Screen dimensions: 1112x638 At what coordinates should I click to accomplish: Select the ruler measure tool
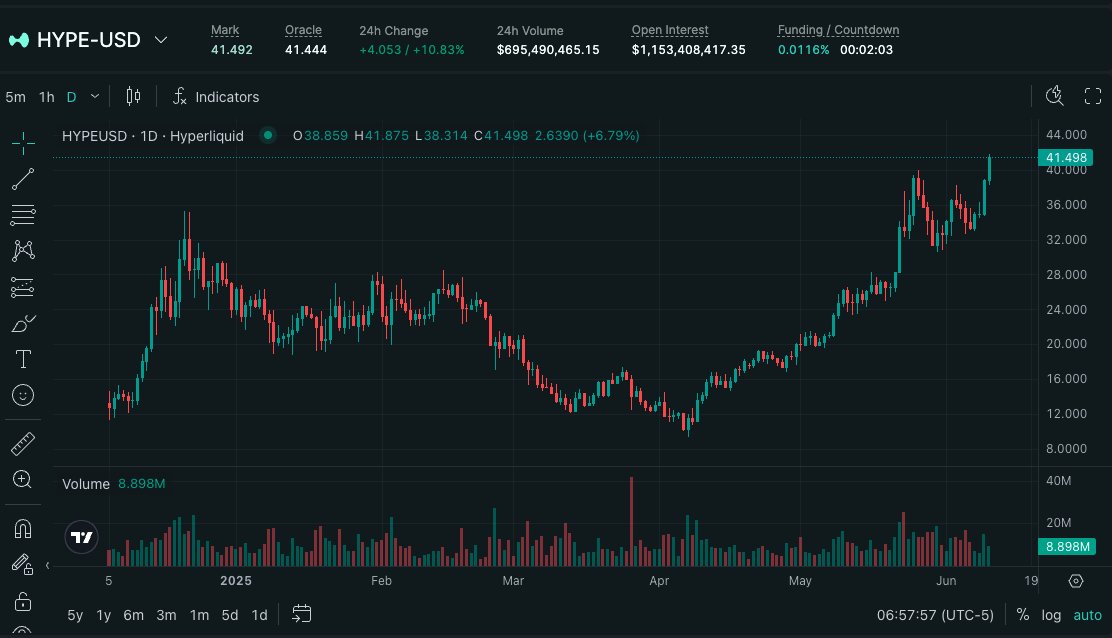pos(23,444)
